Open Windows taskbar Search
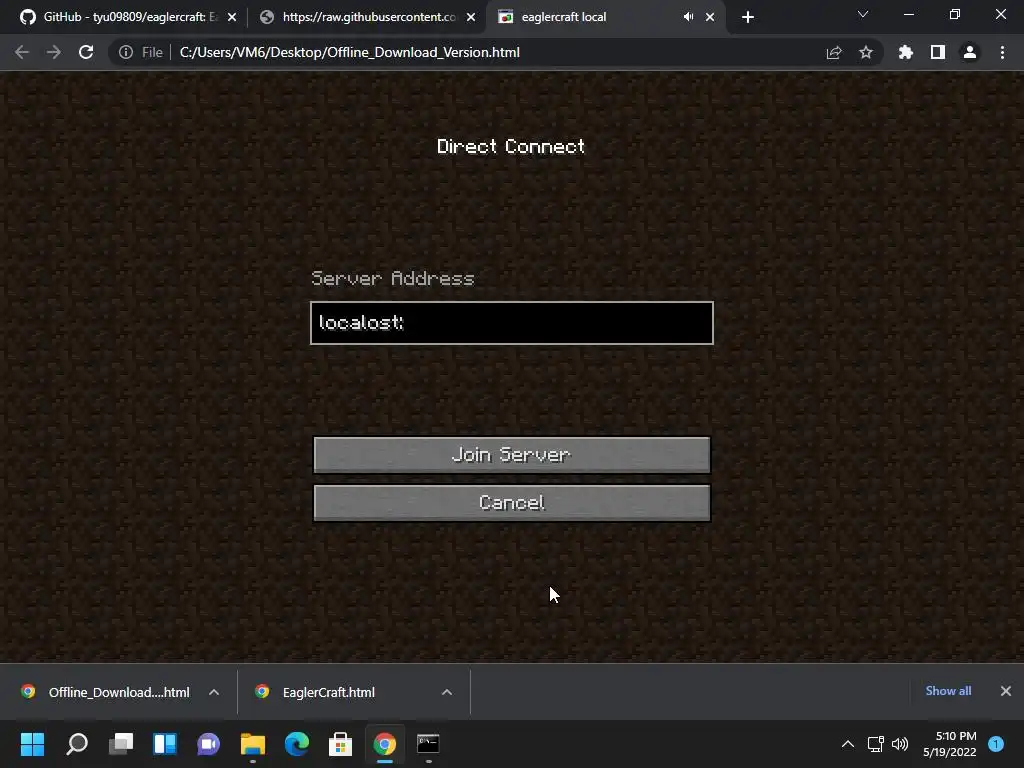 77,744
